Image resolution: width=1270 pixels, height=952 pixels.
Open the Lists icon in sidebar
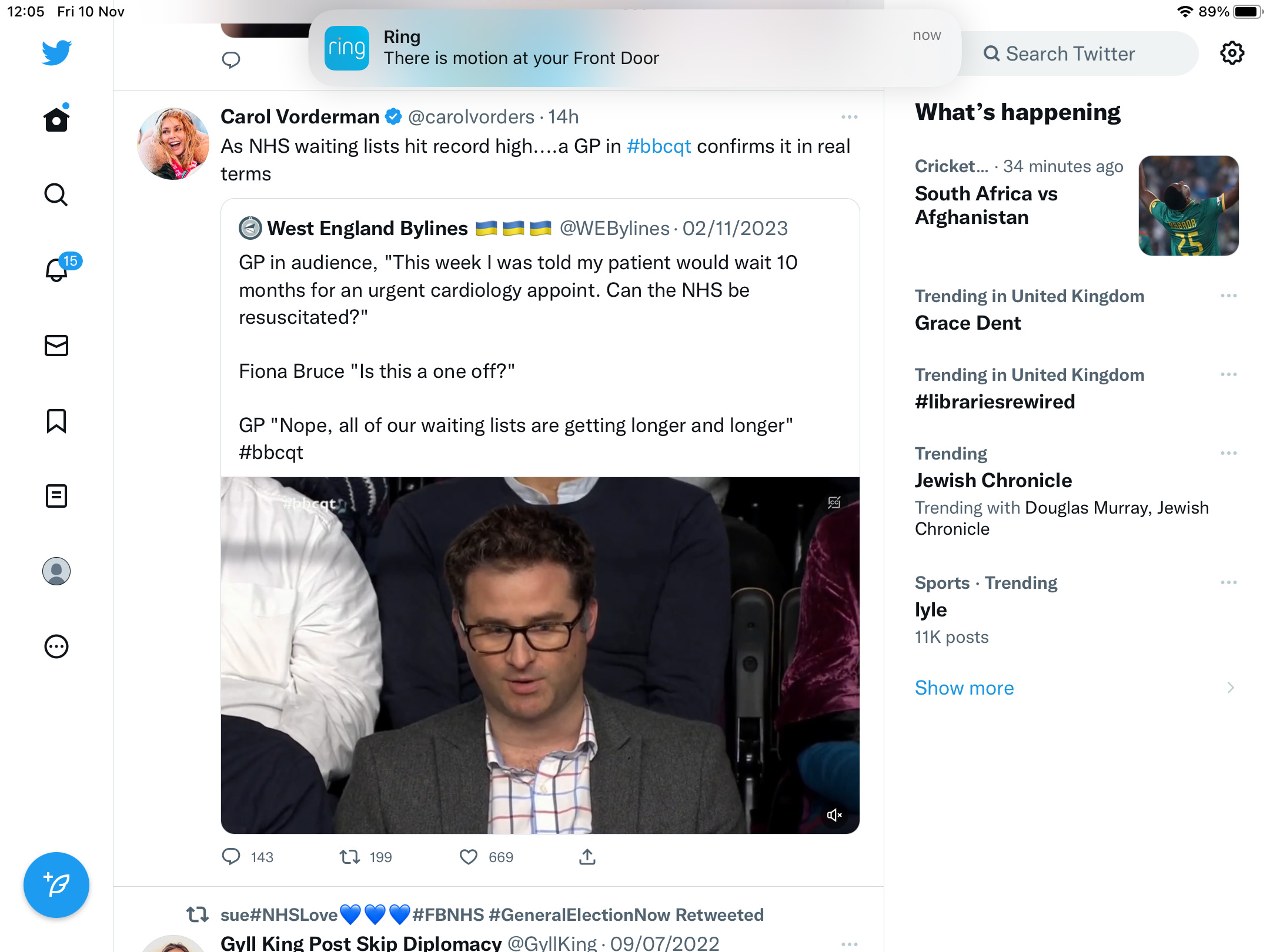[56, 496]
